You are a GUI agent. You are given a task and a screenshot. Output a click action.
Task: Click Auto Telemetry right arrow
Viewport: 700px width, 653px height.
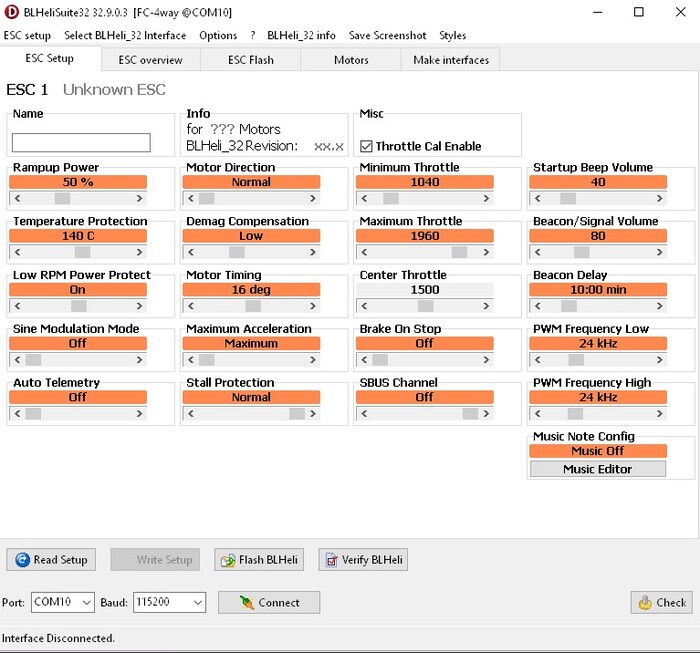[140, 414]
